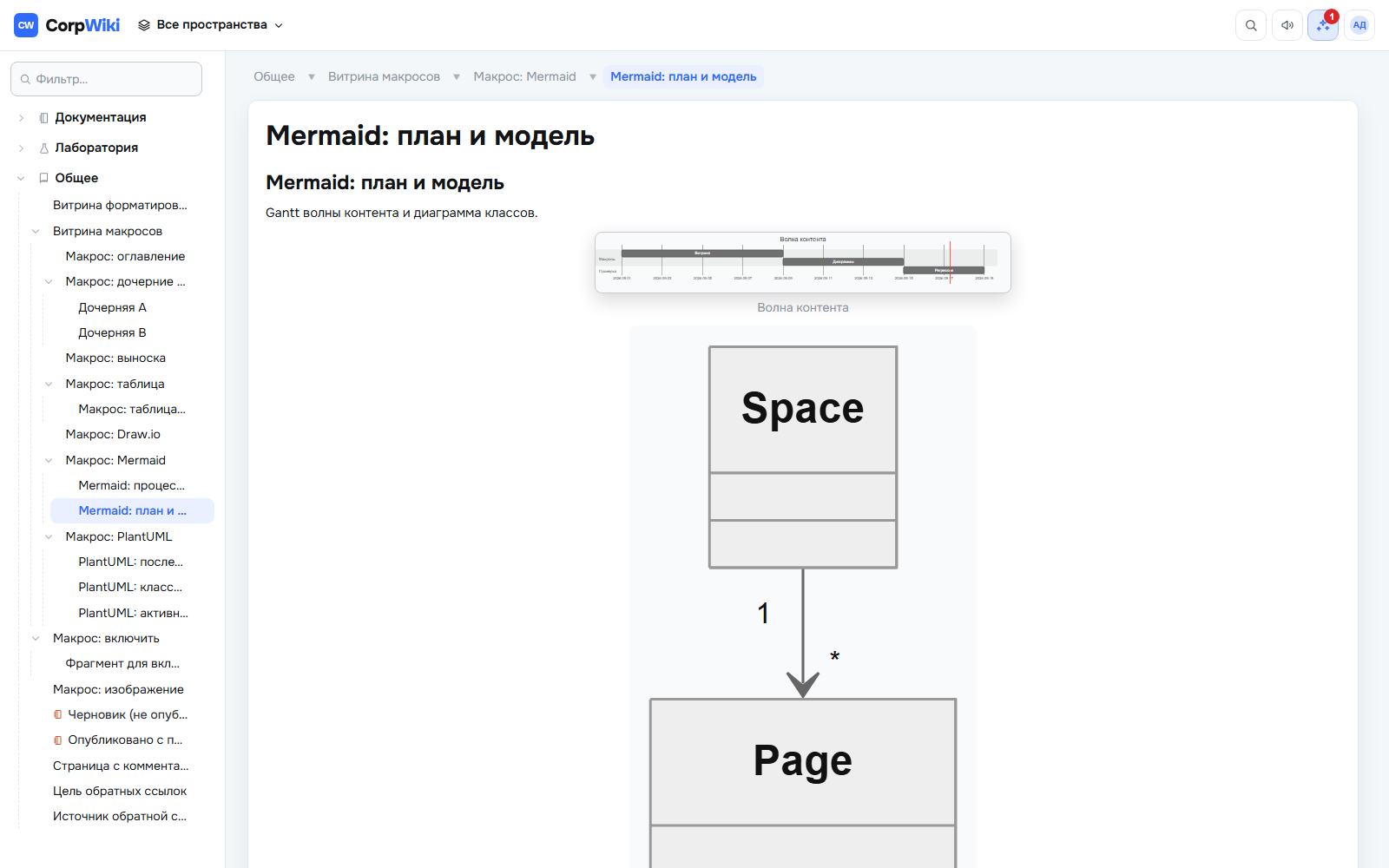Open the Все пространства space dropdown
The width and height of the screenshot is (1389, 868).
211,25
